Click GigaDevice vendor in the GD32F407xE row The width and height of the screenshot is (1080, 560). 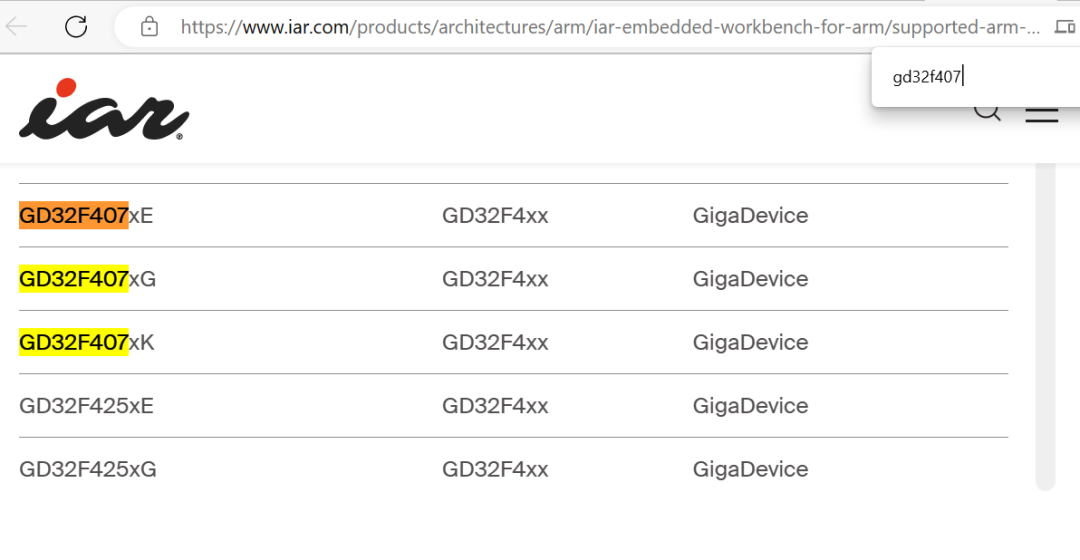(x=750, y=215)
